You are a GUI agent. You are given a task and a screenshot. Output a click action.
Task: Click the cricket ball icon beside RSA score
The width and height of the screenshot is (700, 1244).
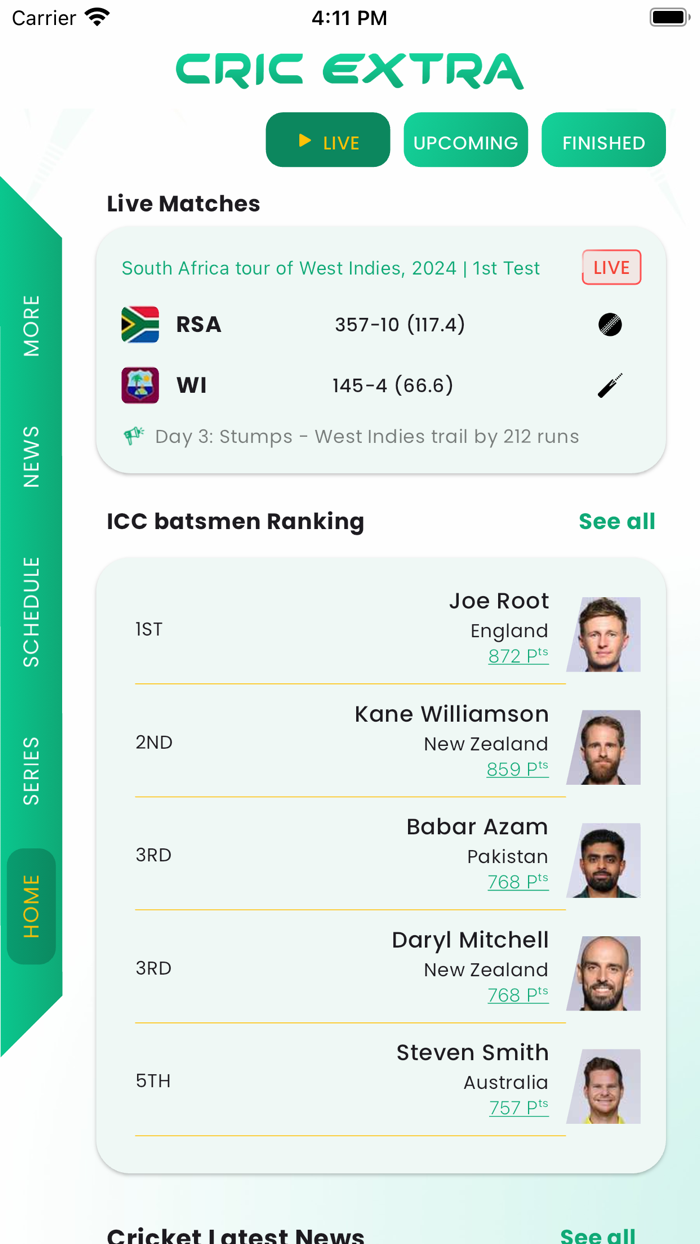(x=610, y=324)
